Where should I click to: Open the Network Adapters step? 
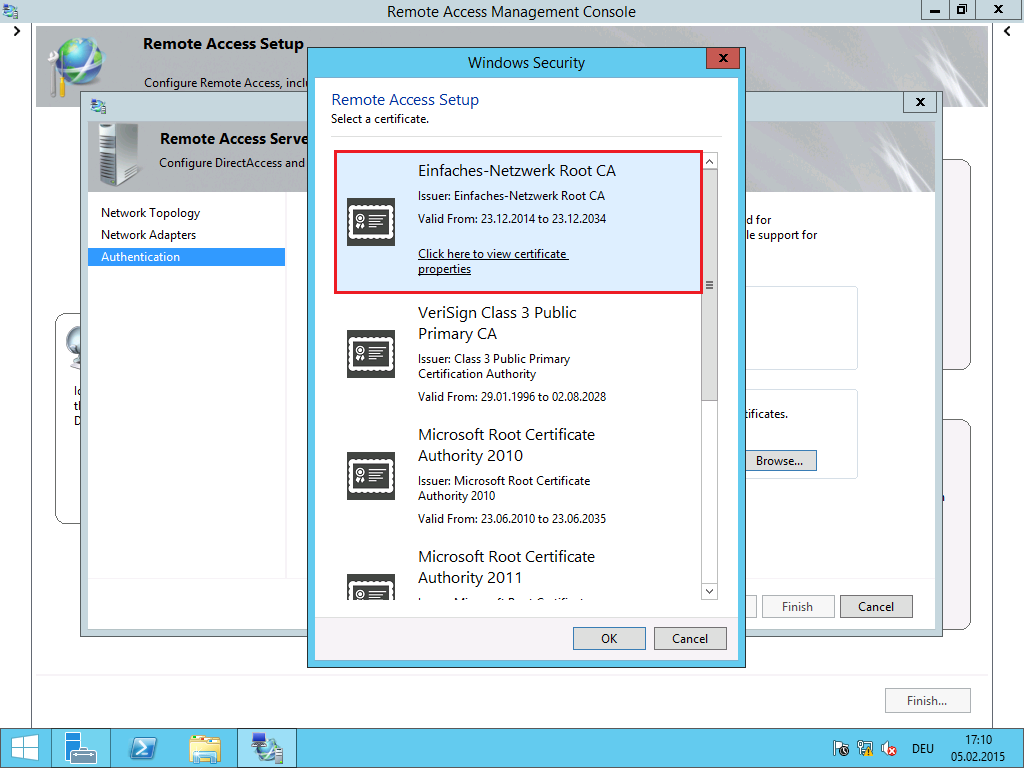(148, 234)
